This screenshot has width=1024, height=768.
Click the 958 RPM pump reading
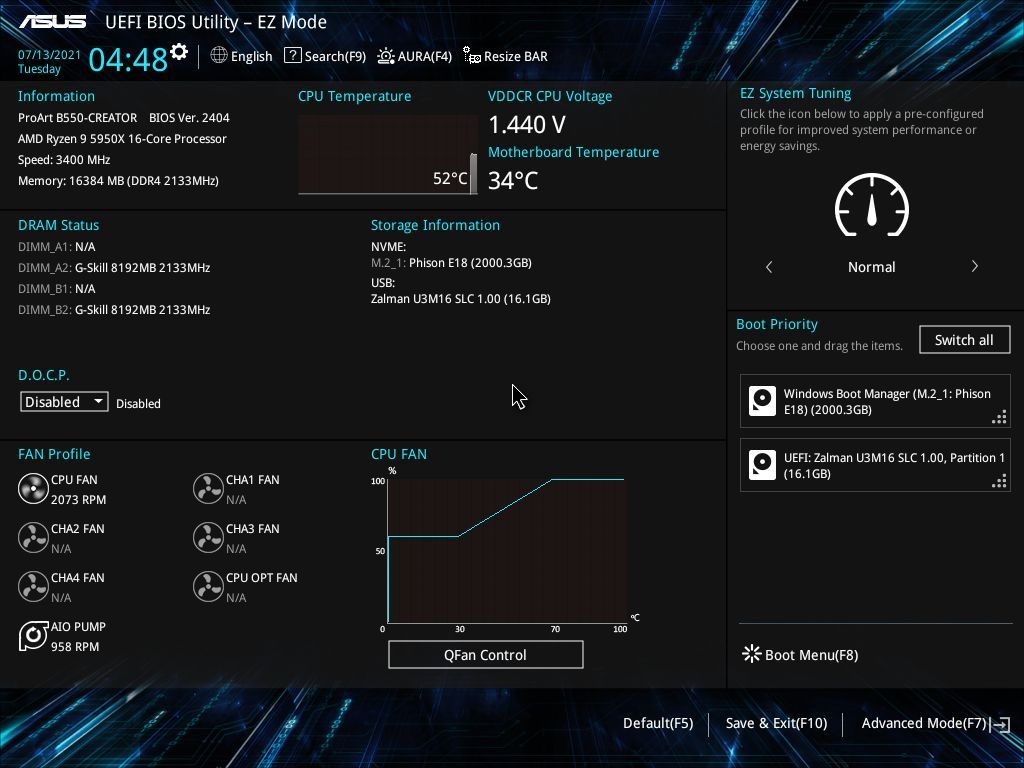75,647
